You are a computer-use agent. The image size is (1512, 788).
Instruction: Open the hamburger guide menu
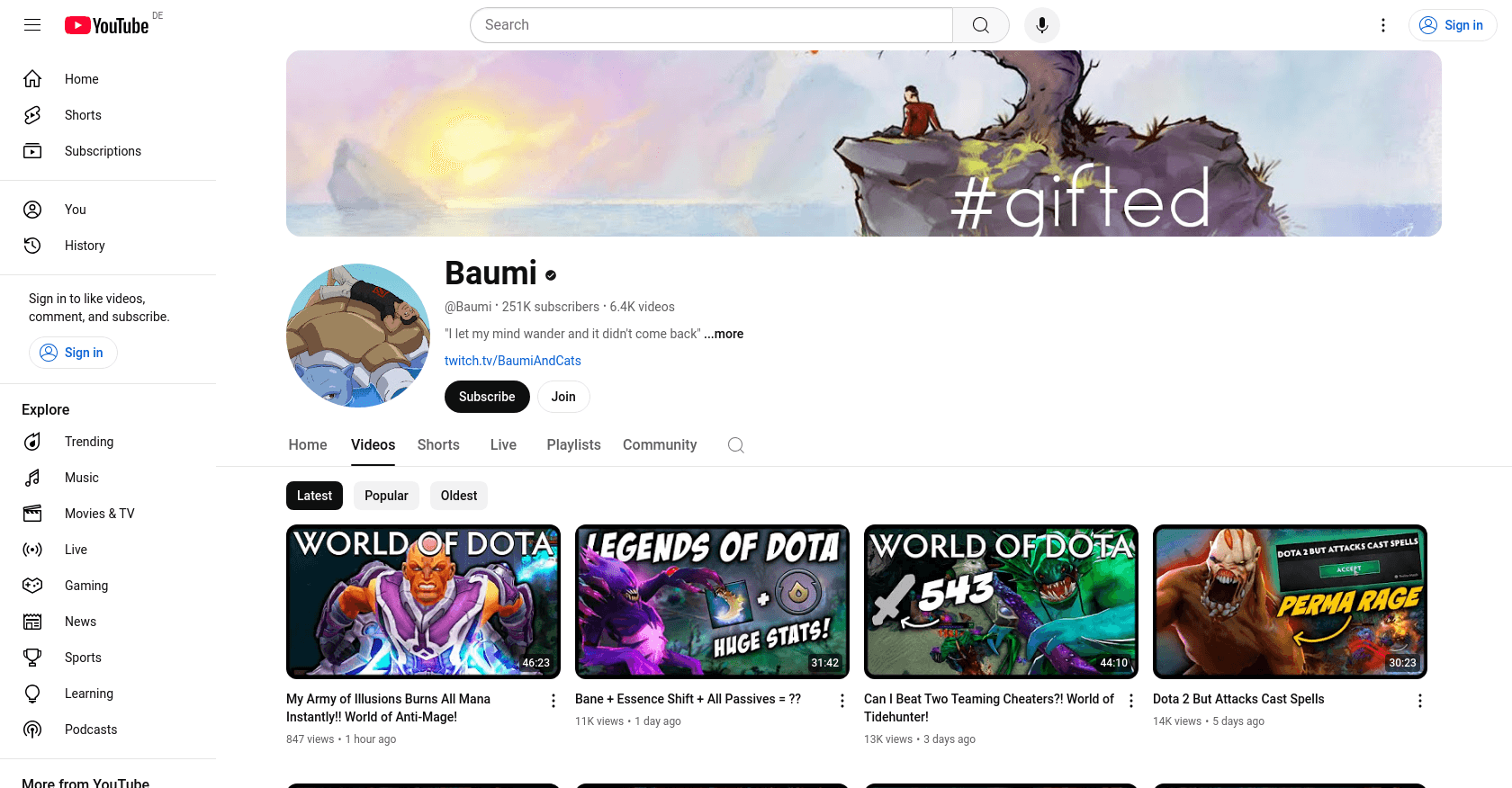[x=32, y=25]
